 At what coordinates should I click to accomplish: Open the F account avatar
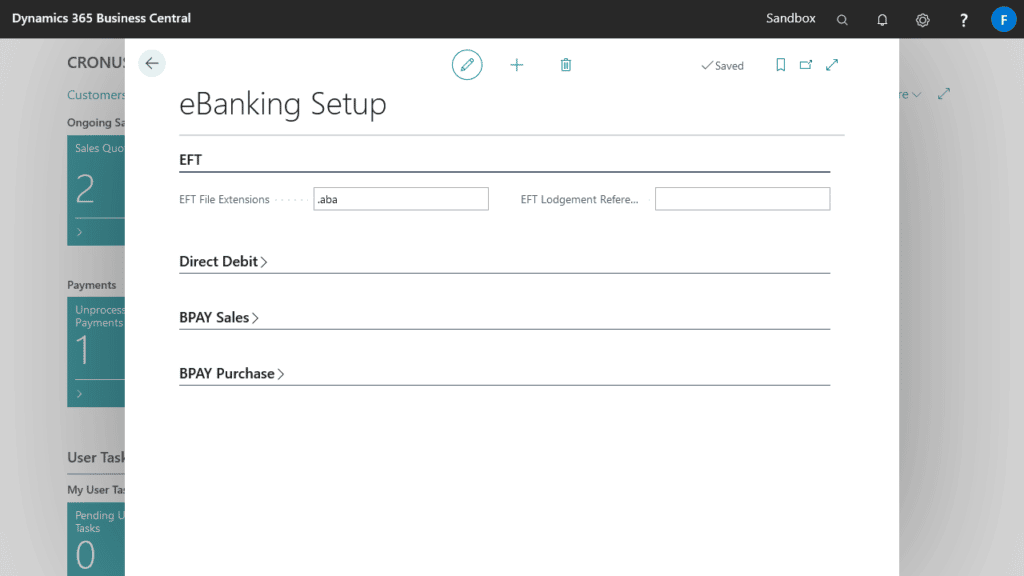point(1003,19)
